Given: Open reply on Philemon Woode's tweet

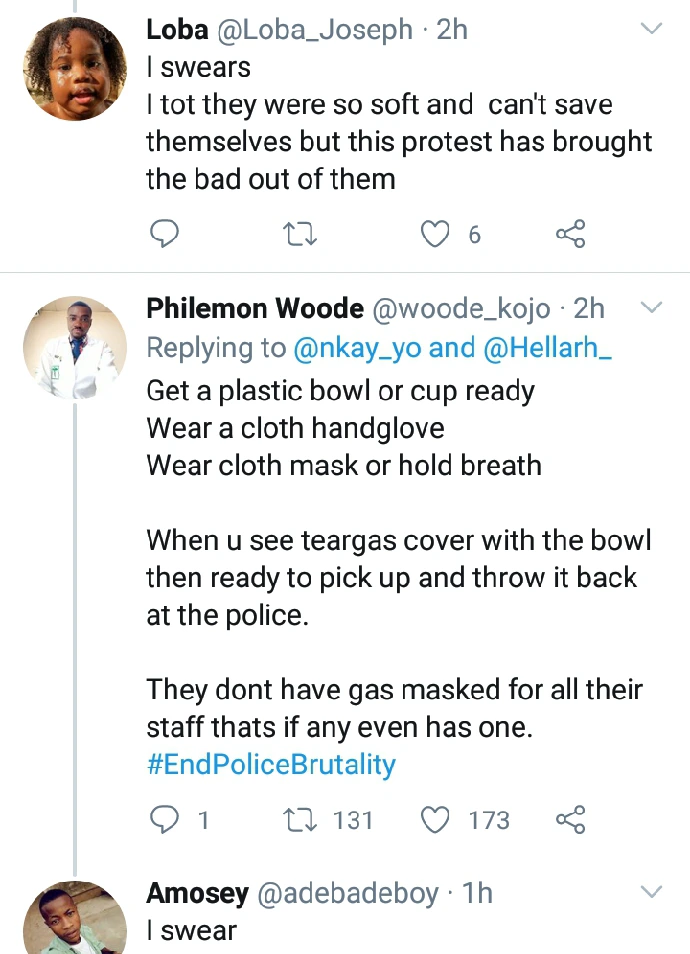Looking at the screenshot, I should [163, 820].
